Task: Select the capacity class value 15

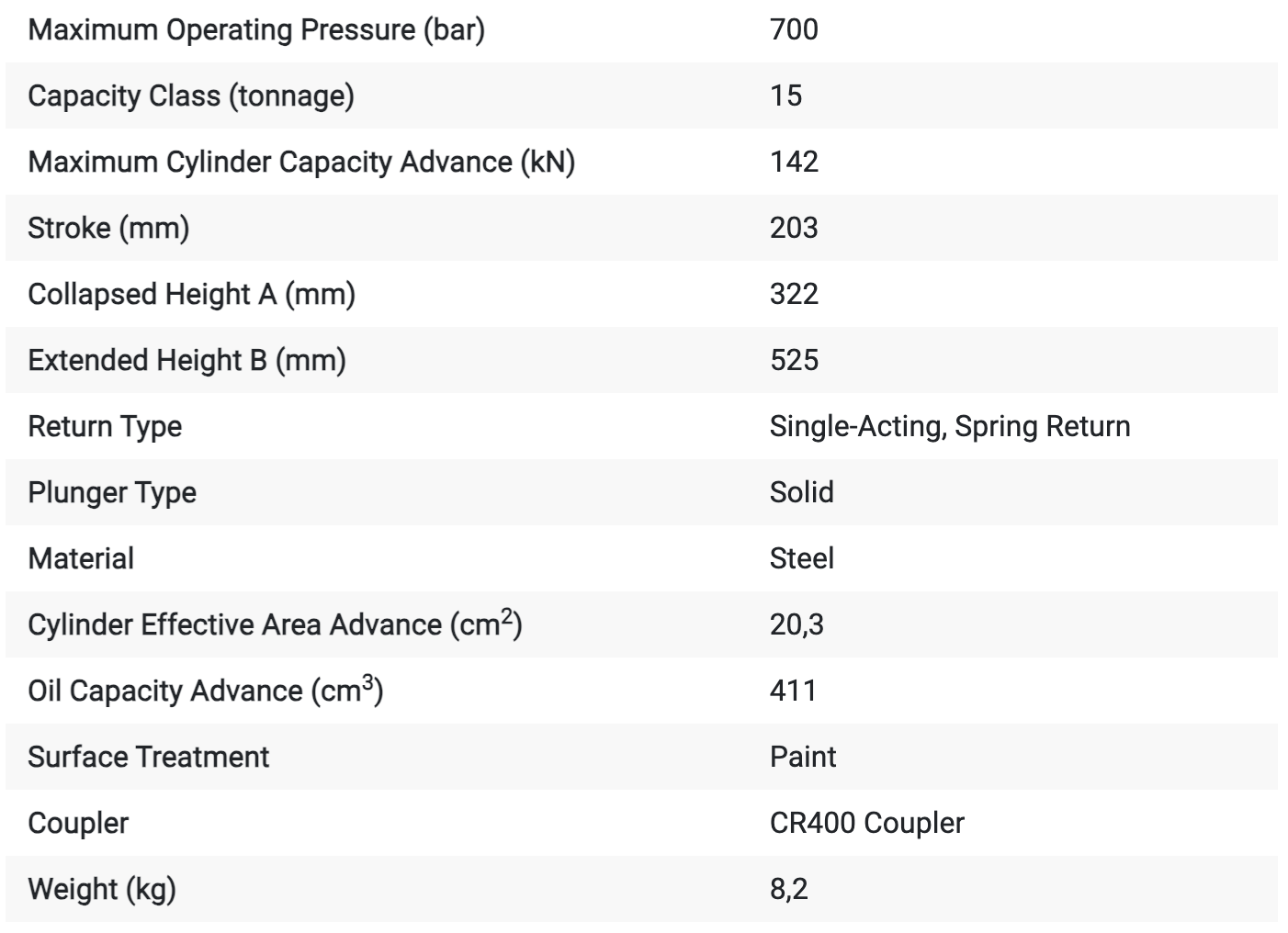Action: 785,96
